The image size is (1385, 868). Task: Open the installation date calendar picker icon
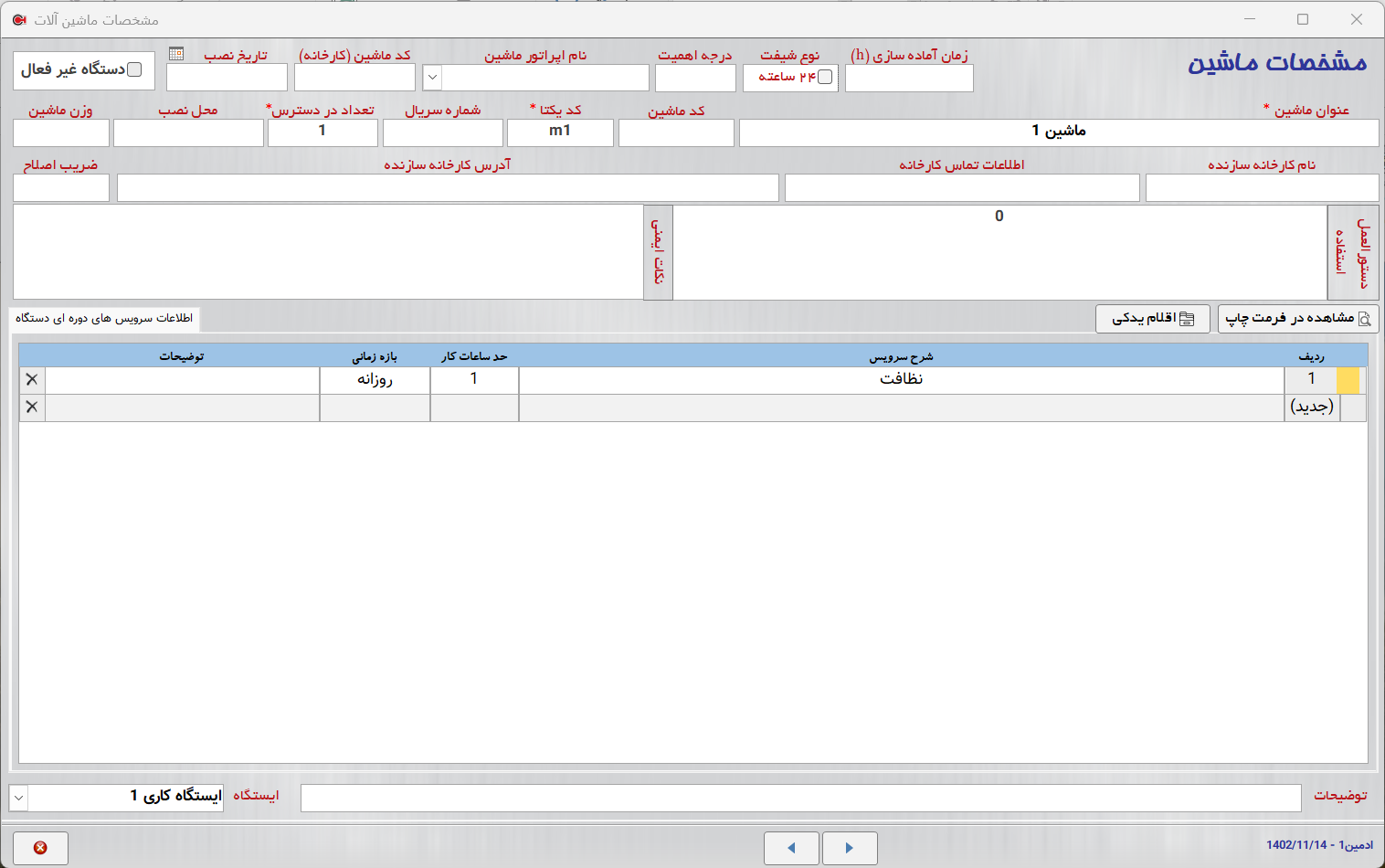[x=176, y=54]
